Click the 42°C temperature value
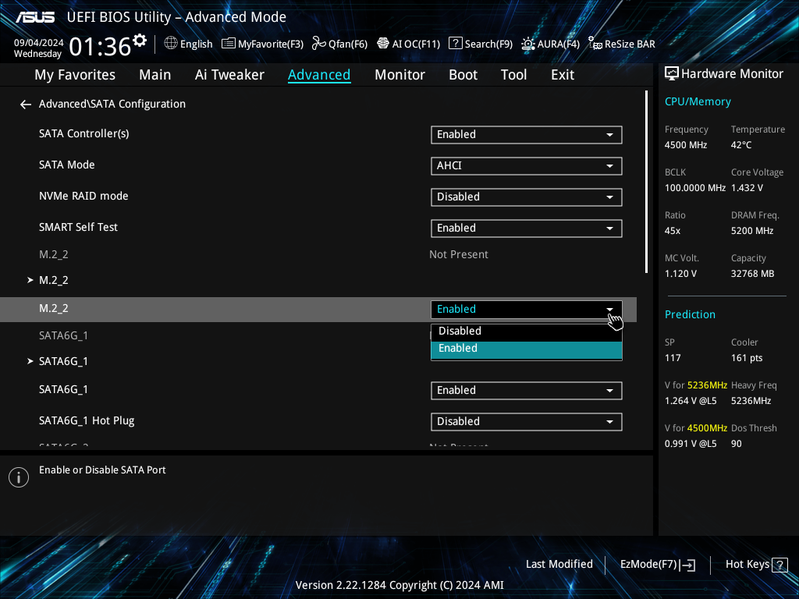This screenshot has width=799, height=599. tap(741, 145)
